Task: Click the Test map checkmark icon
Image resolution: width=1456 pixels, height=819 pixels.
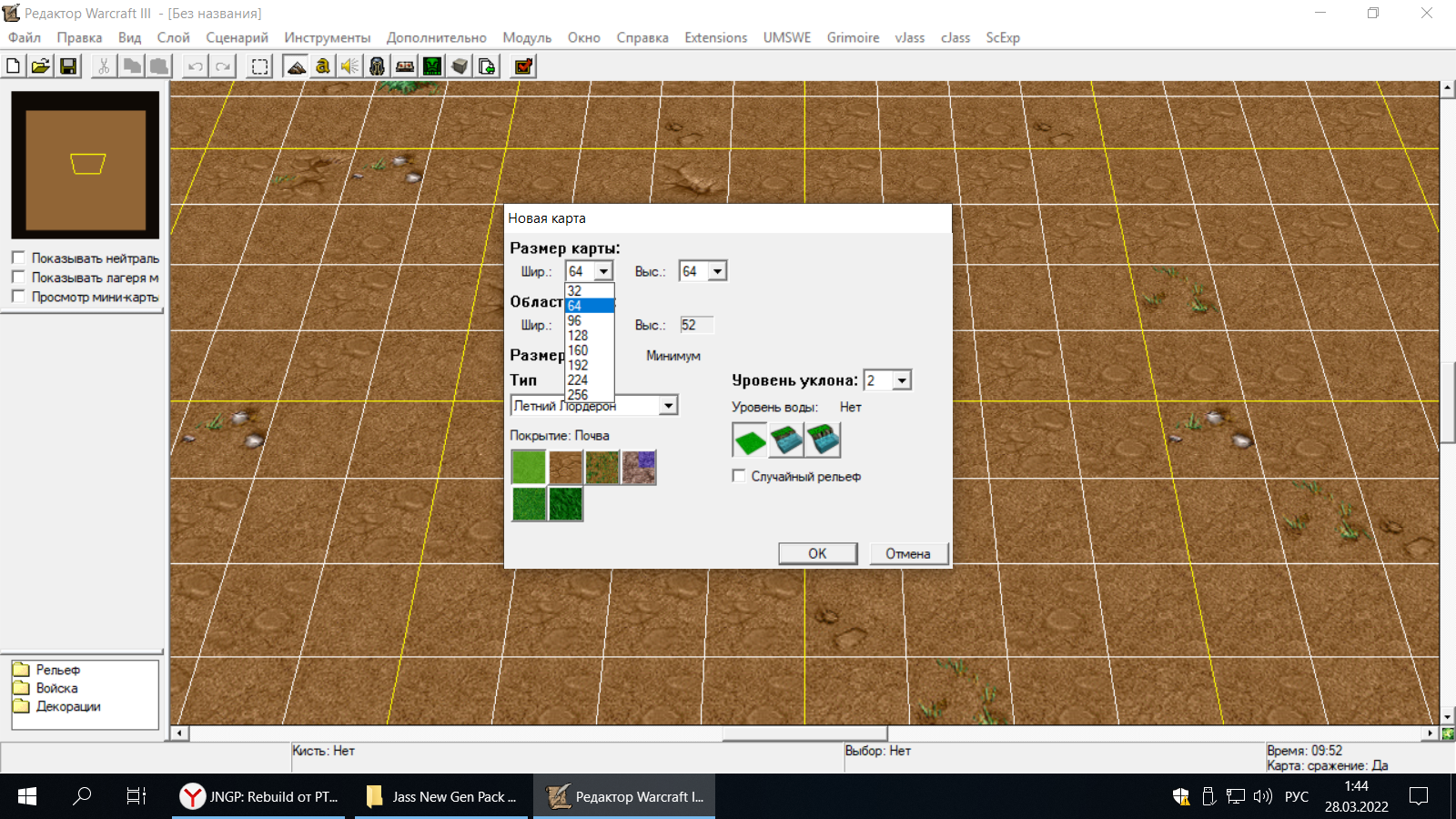Action: pos(523,66)
